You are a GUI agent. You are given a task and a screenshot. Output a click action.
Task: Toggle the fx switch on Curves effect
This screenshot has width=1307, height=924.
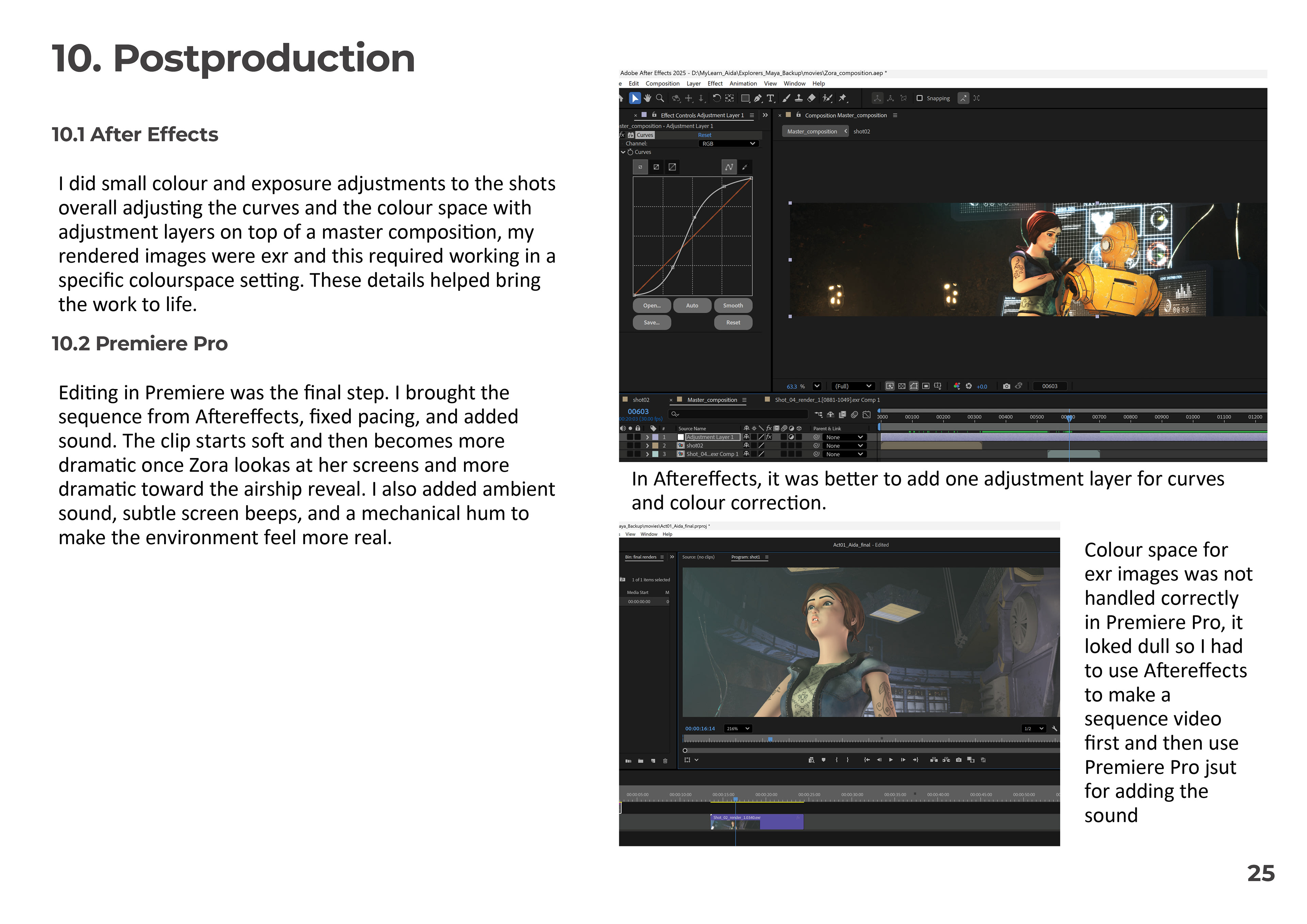coord(622,135)
